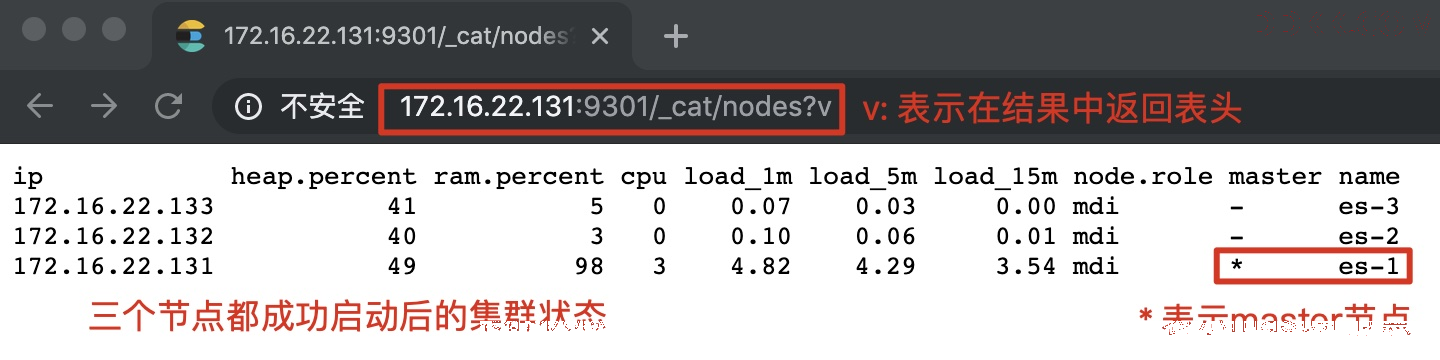1440x360 pixels.
Task: Click the browser back arrow
Action: coord(40,106)
